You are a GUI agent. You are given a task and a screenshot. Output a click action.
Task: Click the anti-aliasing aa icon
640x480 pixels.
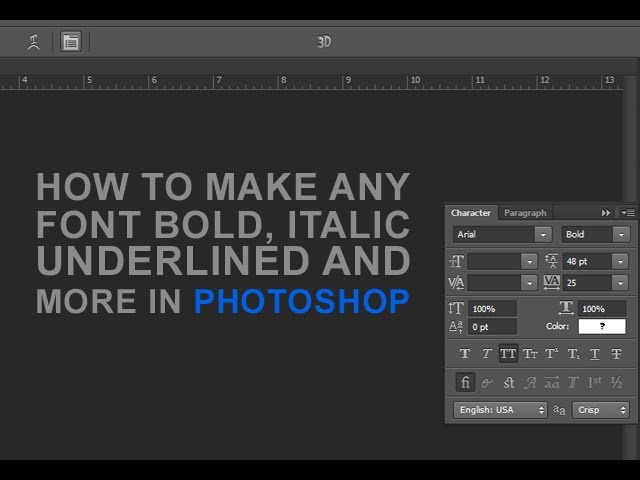point(559,410)
